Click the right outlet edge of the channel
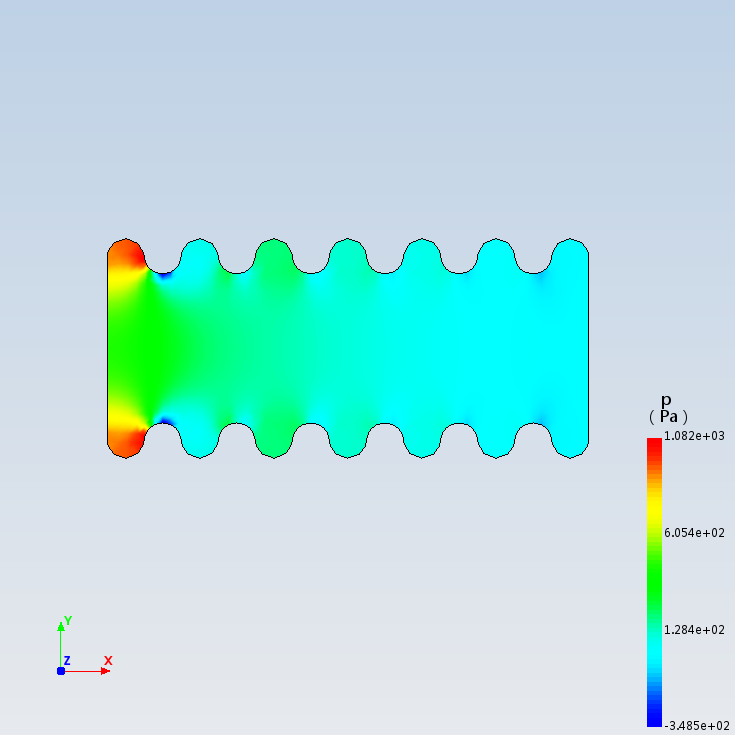The image size is (735, 735). [588, 348]
